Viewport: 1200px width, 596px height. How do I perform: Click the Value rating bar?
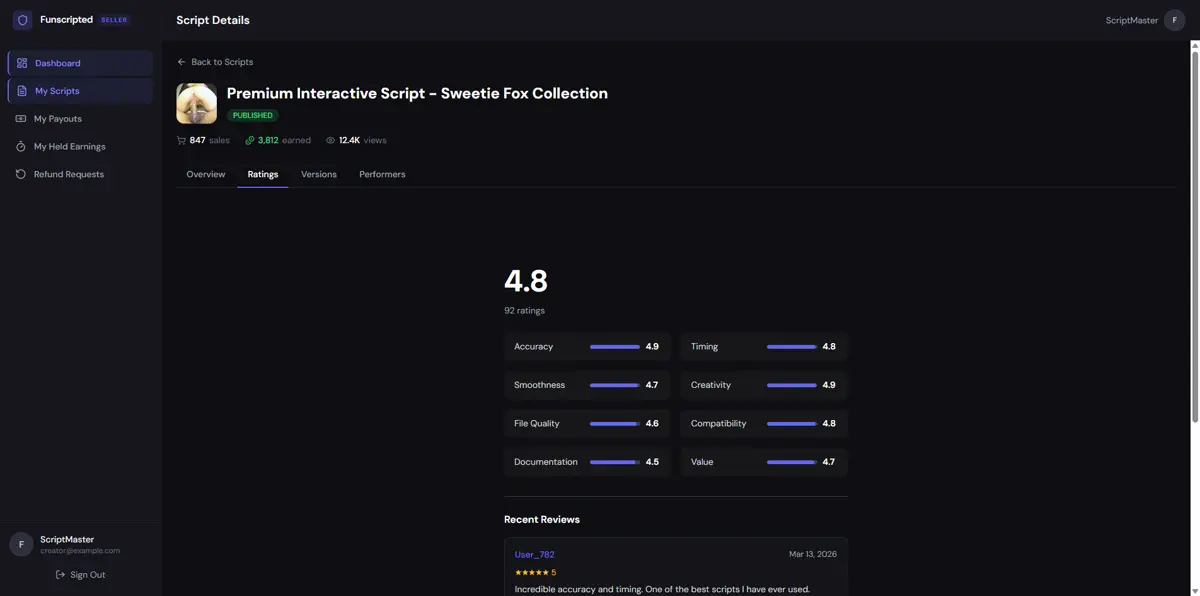coord(792,462)
